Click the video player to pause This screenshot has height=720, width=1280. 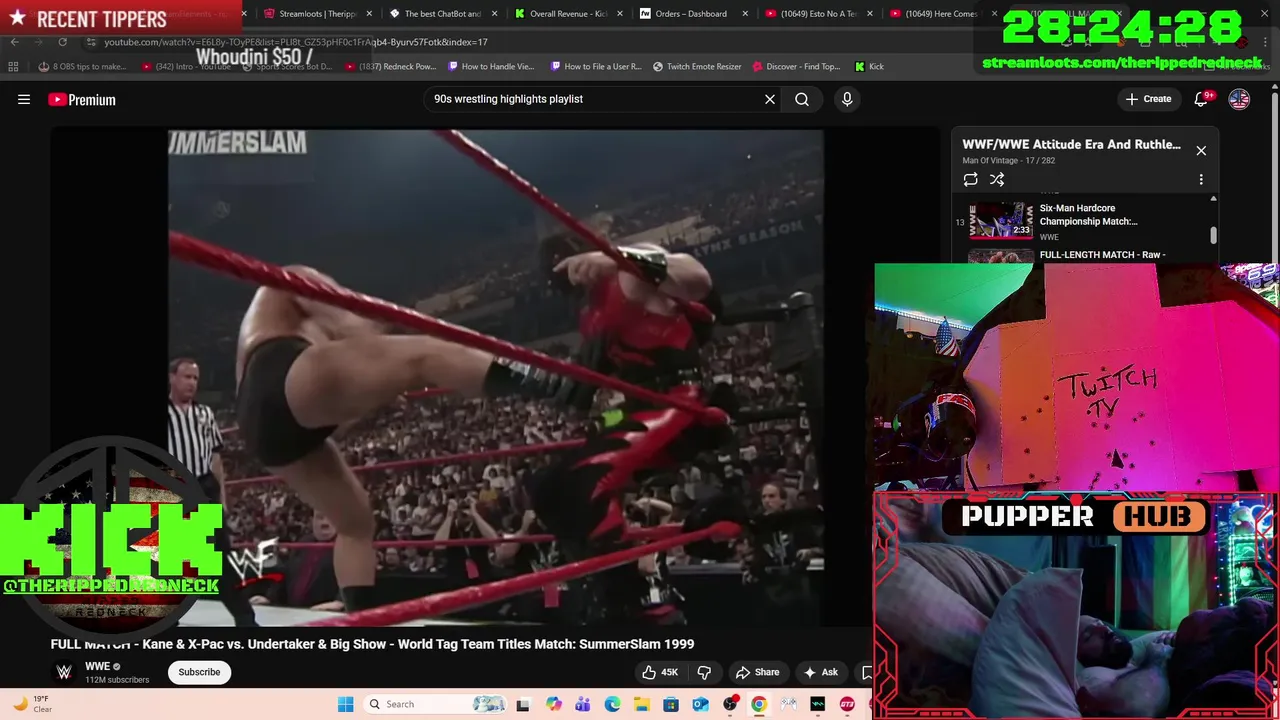pyautogui.click(x=495, y=377)
